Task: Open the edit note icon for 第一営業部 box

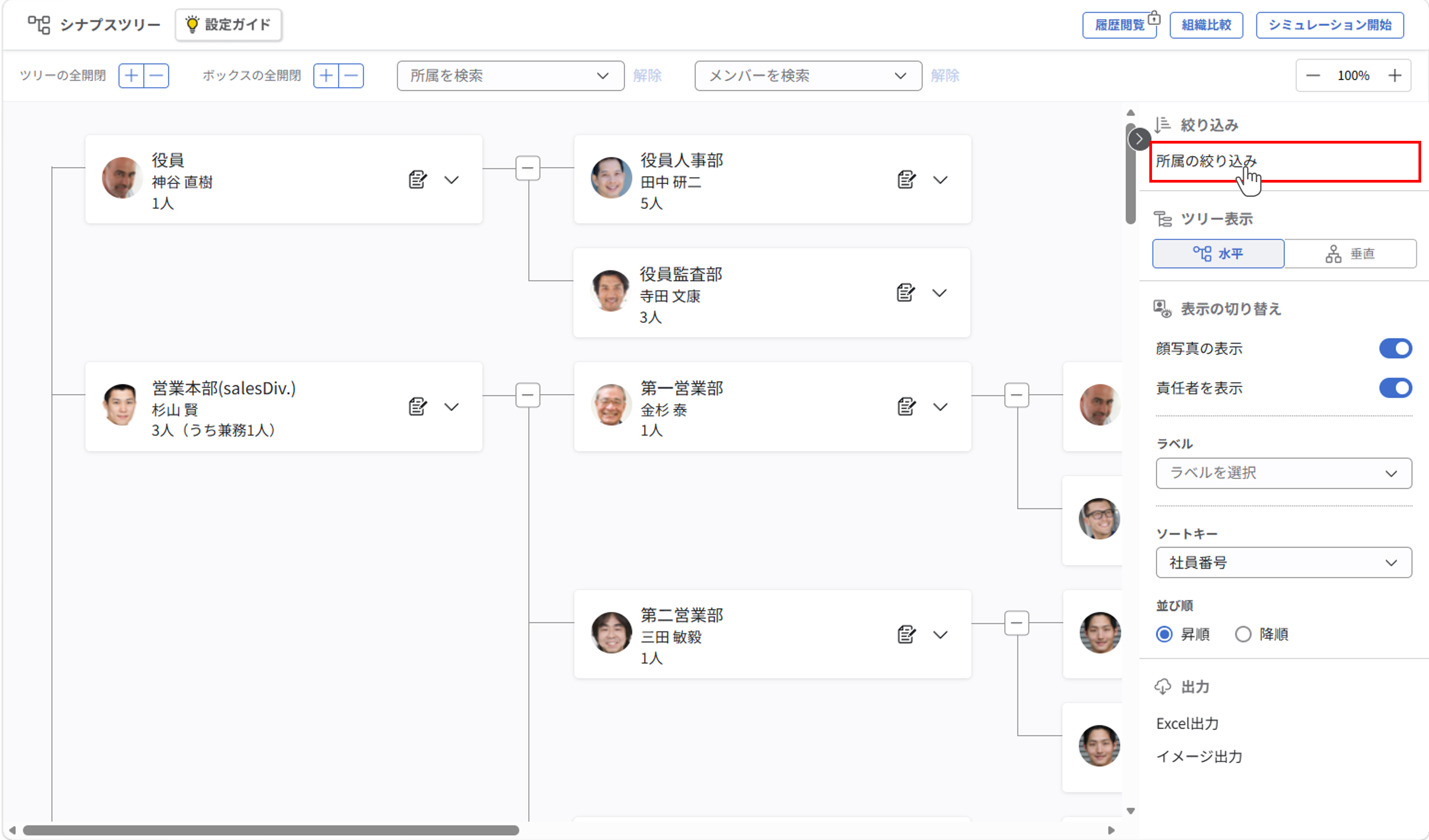Action: point(906,406)
